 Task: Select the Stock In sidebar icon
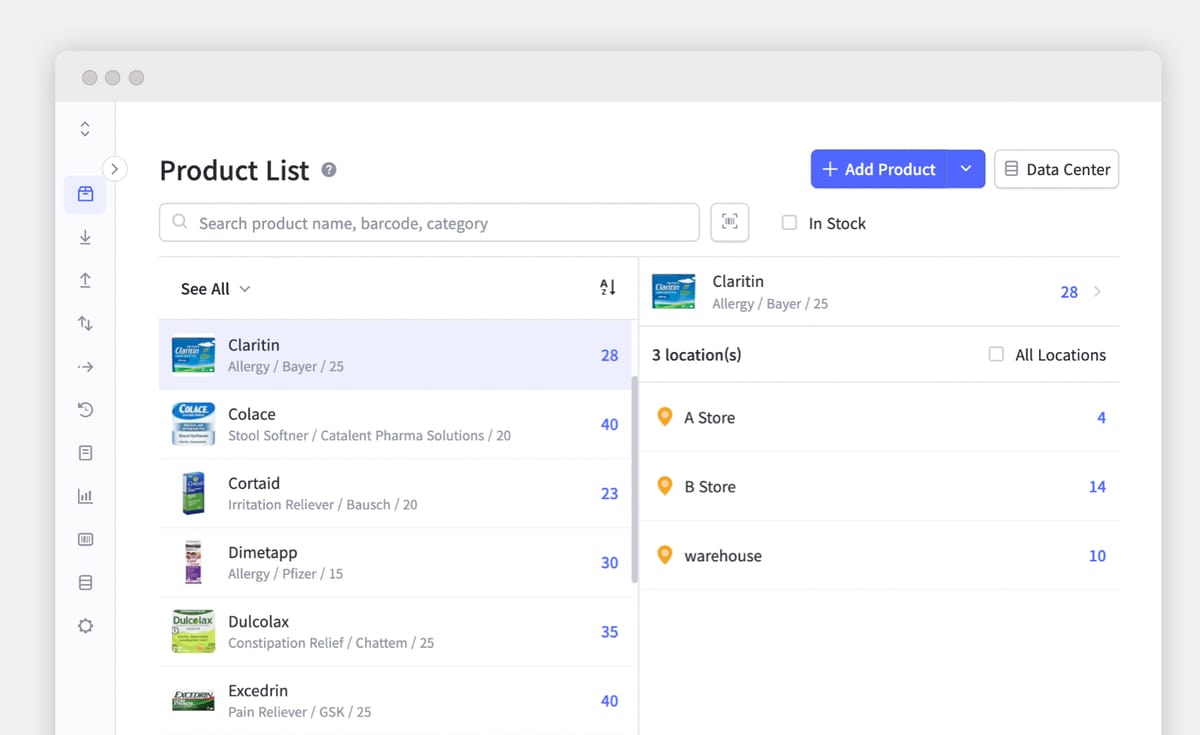[85, 237]
